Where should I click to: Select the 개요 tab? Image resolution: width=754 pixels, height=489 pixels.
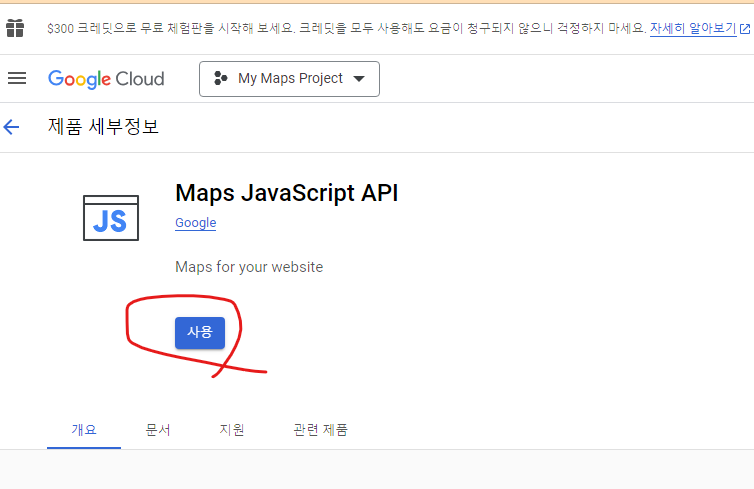click(x=84, y=429)
